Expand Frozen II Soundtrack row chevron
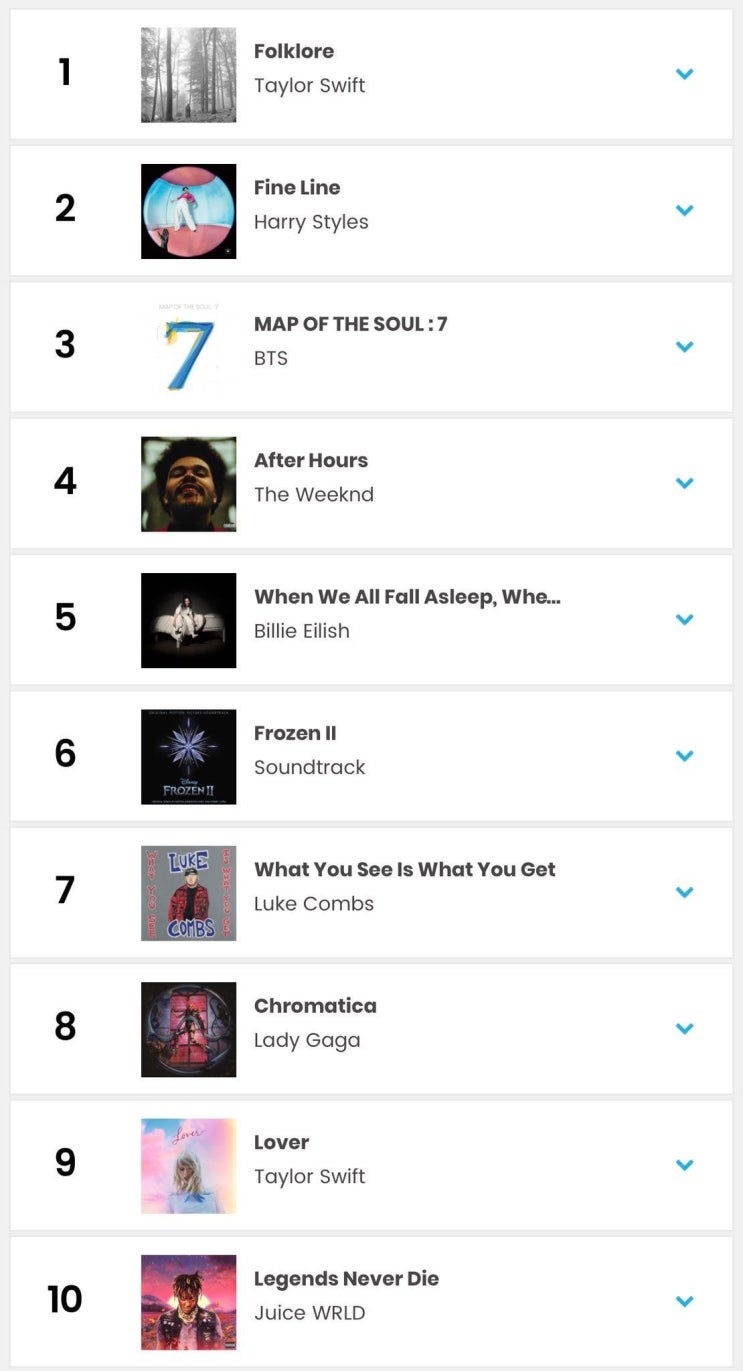The height and width of the screenshot is (1371, 743). [685, 756]
